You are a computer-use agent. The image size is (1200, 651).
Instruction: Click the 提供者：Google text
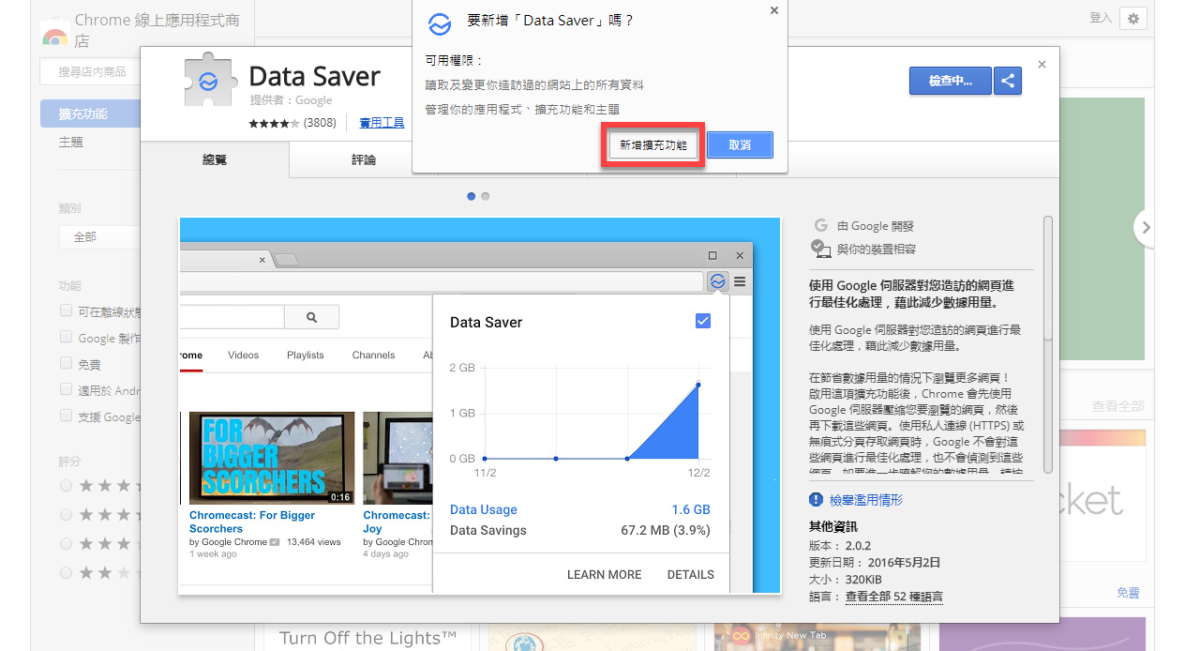tap(291, 100)
